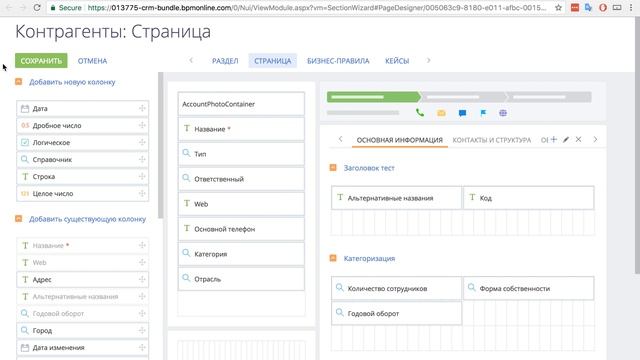Click the blue flag icon

click(x=483, y=113)
